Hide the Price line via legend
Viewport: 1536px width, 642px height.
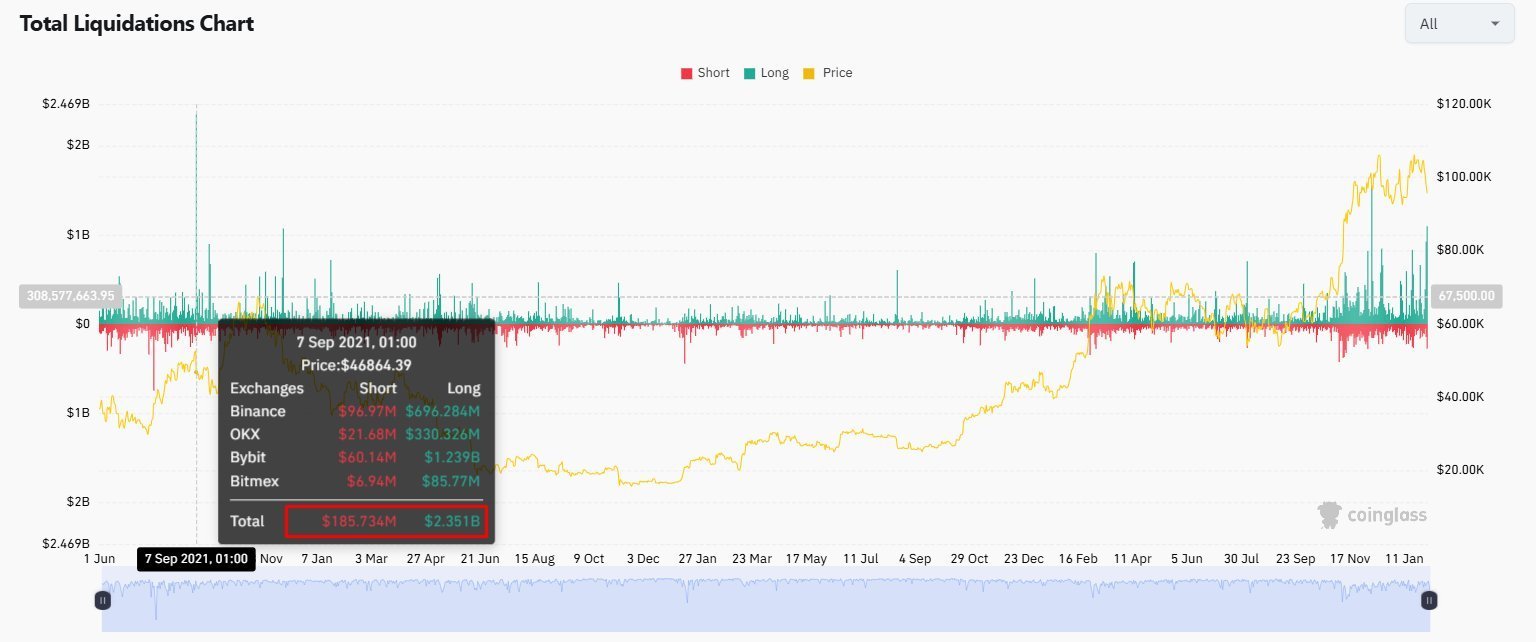coord(837,73)
